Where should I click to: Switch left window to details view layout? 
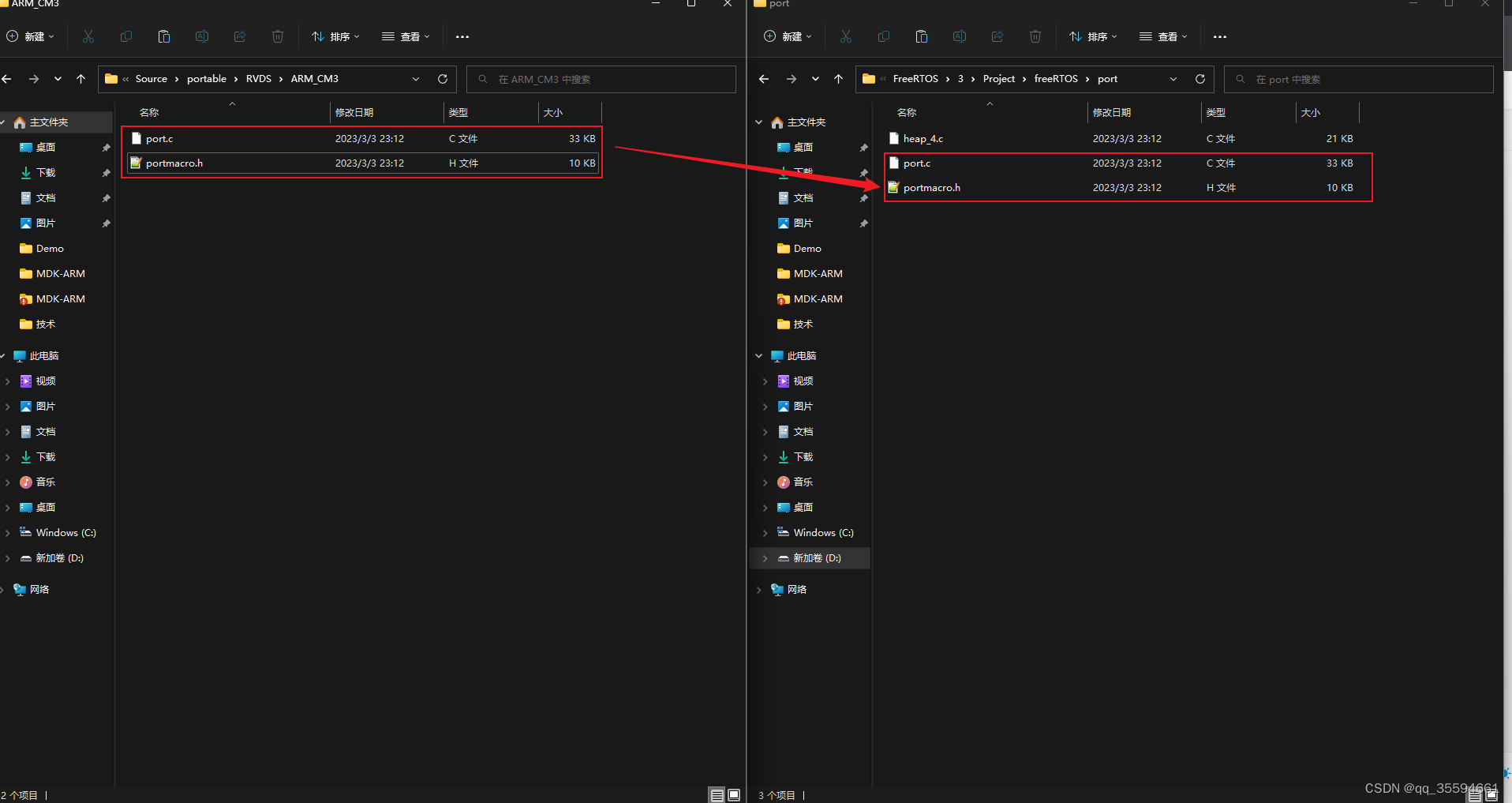click(717, 794)
